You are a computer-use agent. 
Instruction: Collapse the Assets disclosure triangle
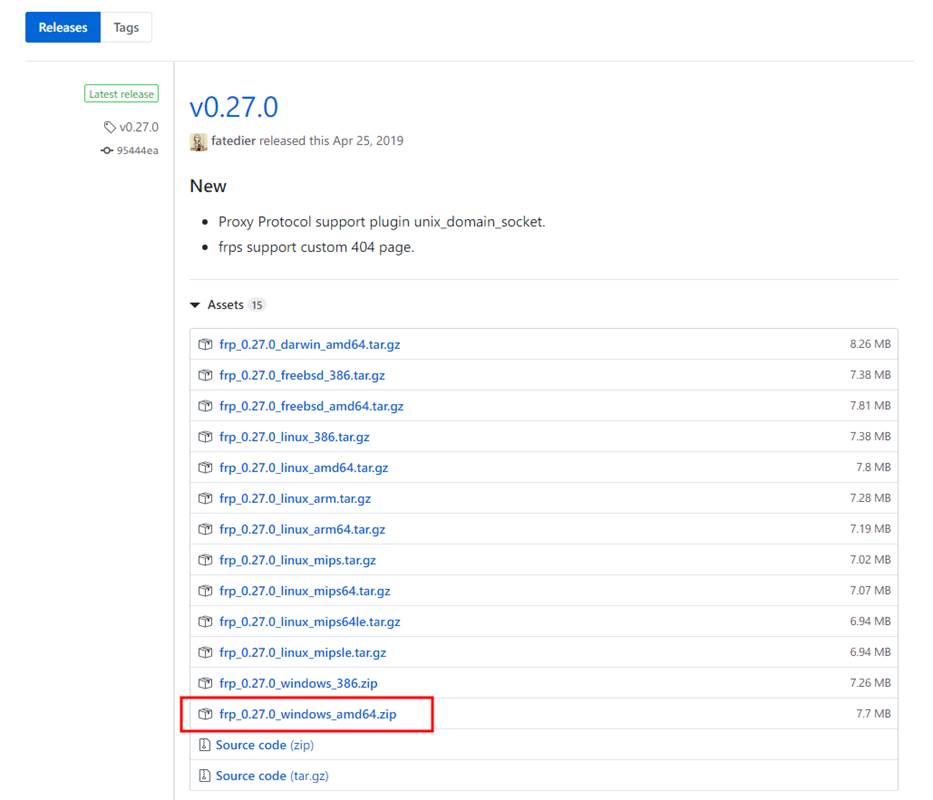tap(195, 305)
